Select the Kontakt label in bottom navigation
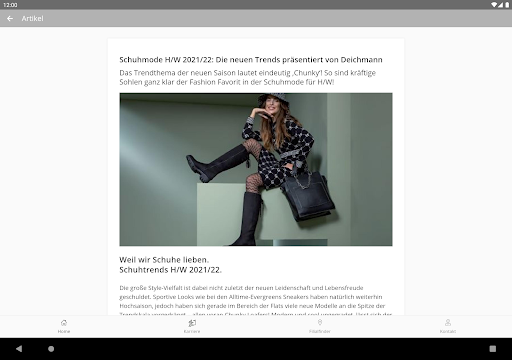 [x=448, y=331]
